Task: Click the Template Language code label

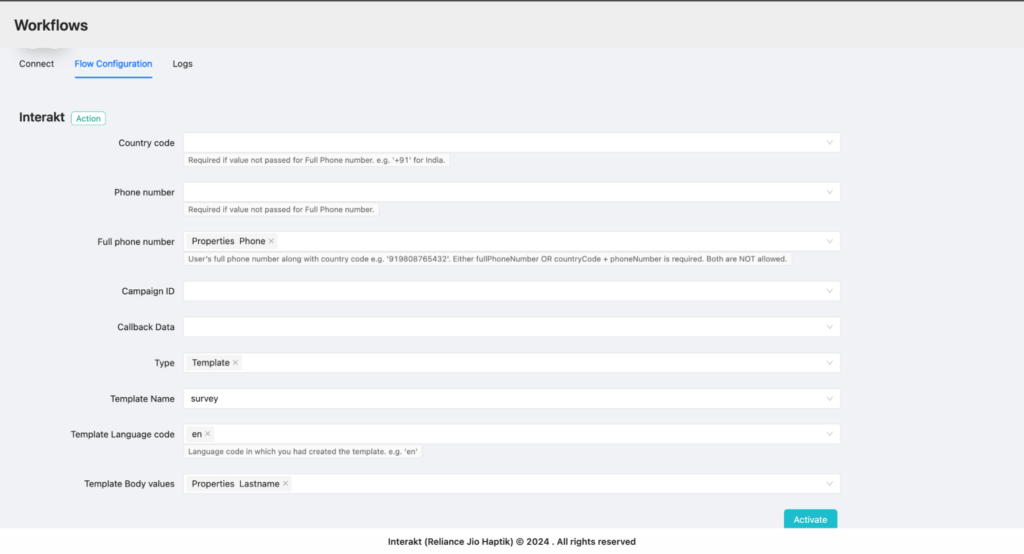Action: 123,434
